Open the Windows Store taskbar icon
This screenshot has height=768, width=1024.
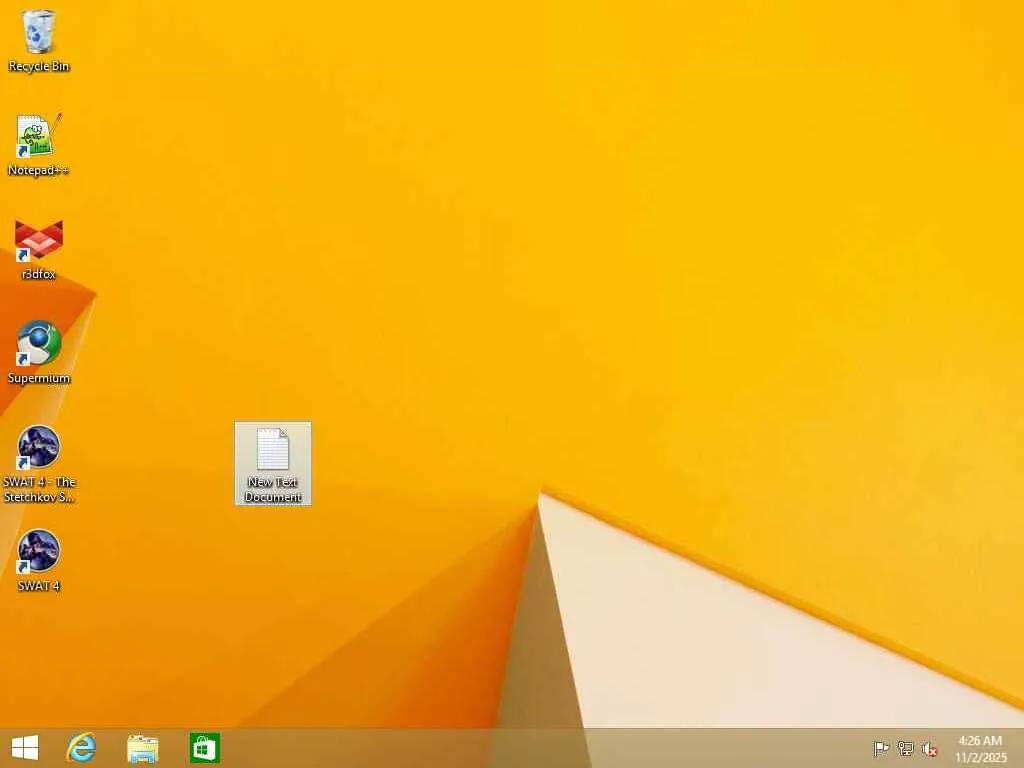(x=204, y=748)
